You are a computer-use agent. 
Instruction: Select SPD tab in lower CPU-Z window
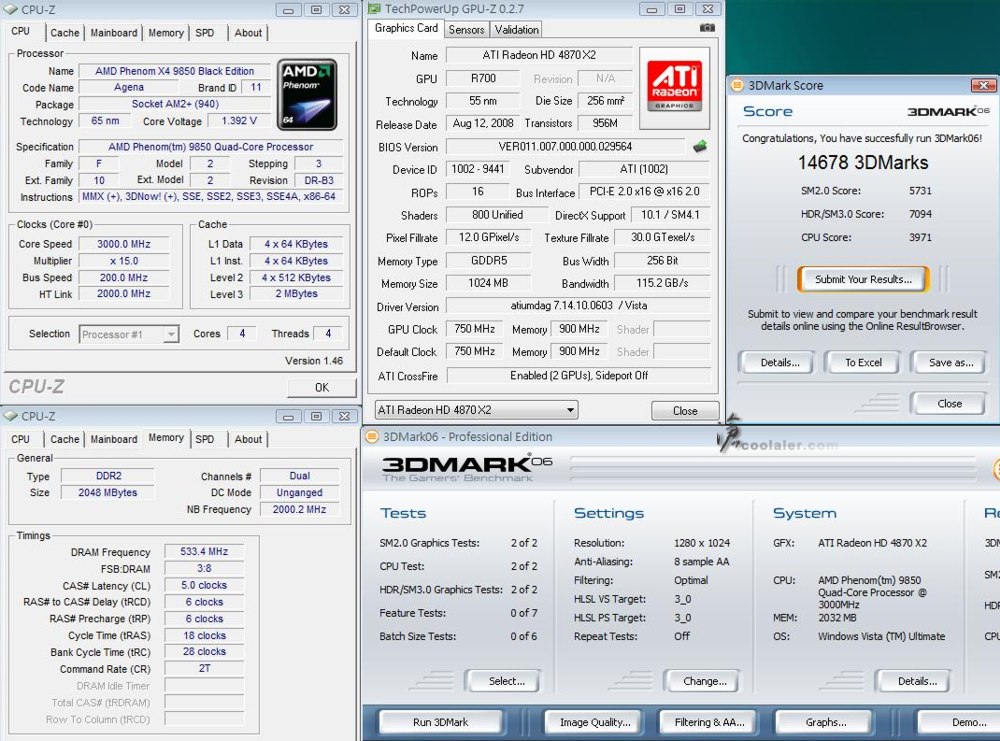pos(205,439)
